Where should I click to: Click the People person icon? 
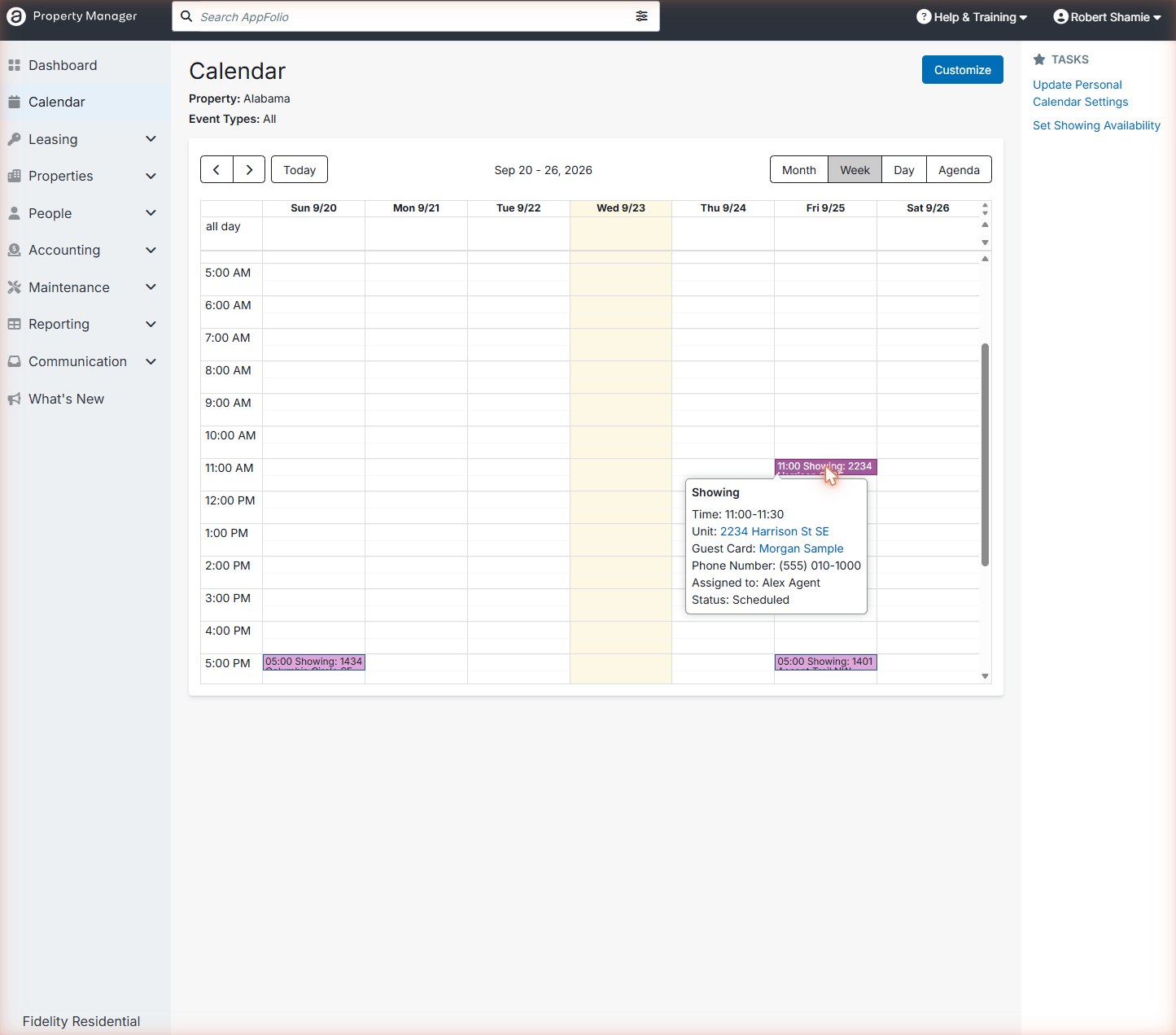click(x=14, y=213)
